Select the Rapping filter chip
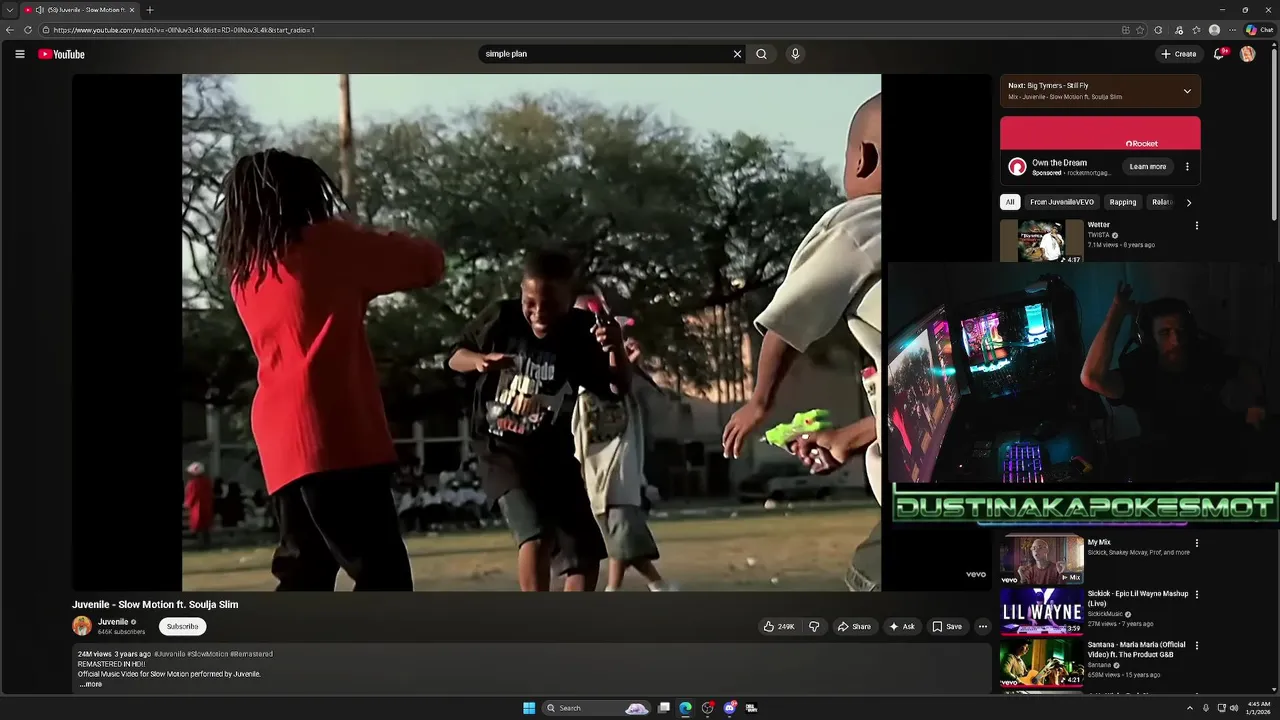Image resolution: width=1280 pixels, height=720 pixels. click(x=1123, y=202)
